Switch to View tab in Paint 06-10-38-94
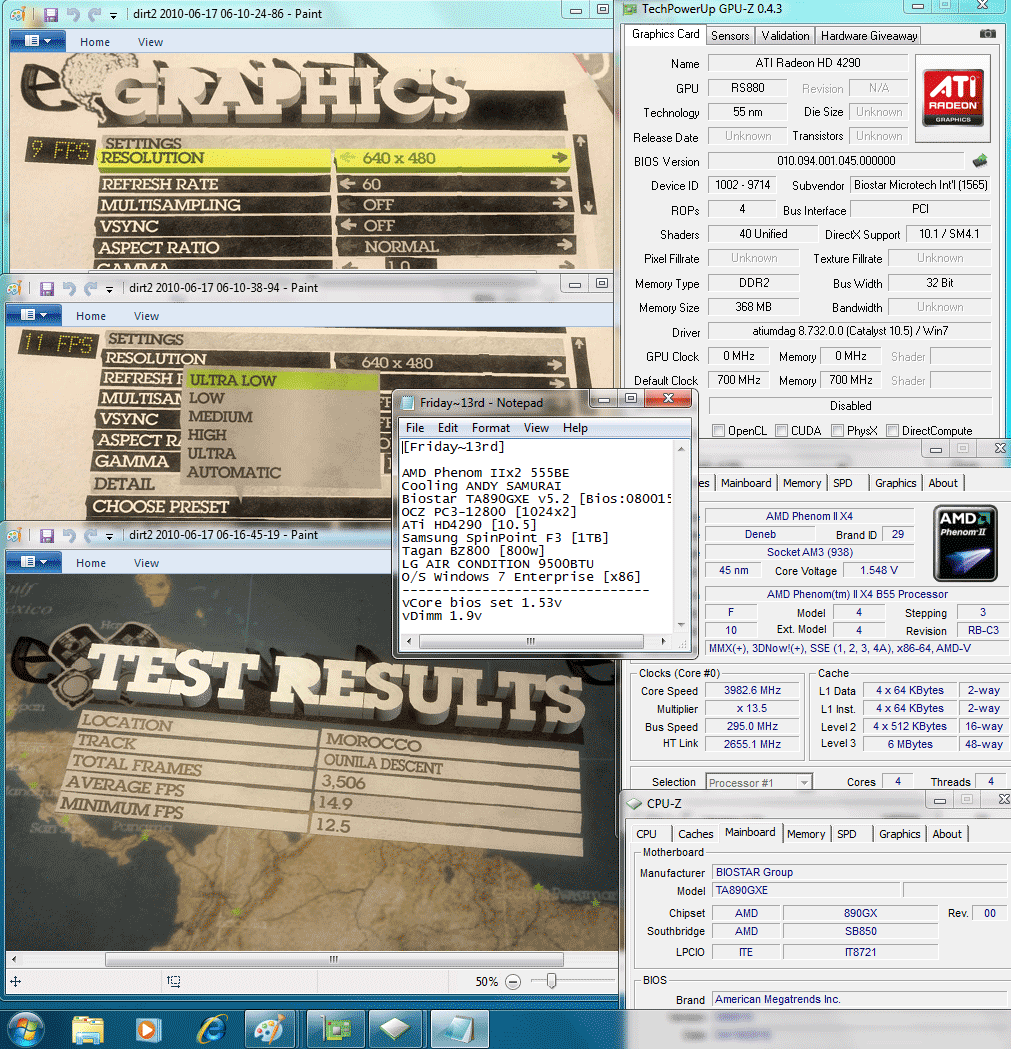 click(x=146, y=316)
